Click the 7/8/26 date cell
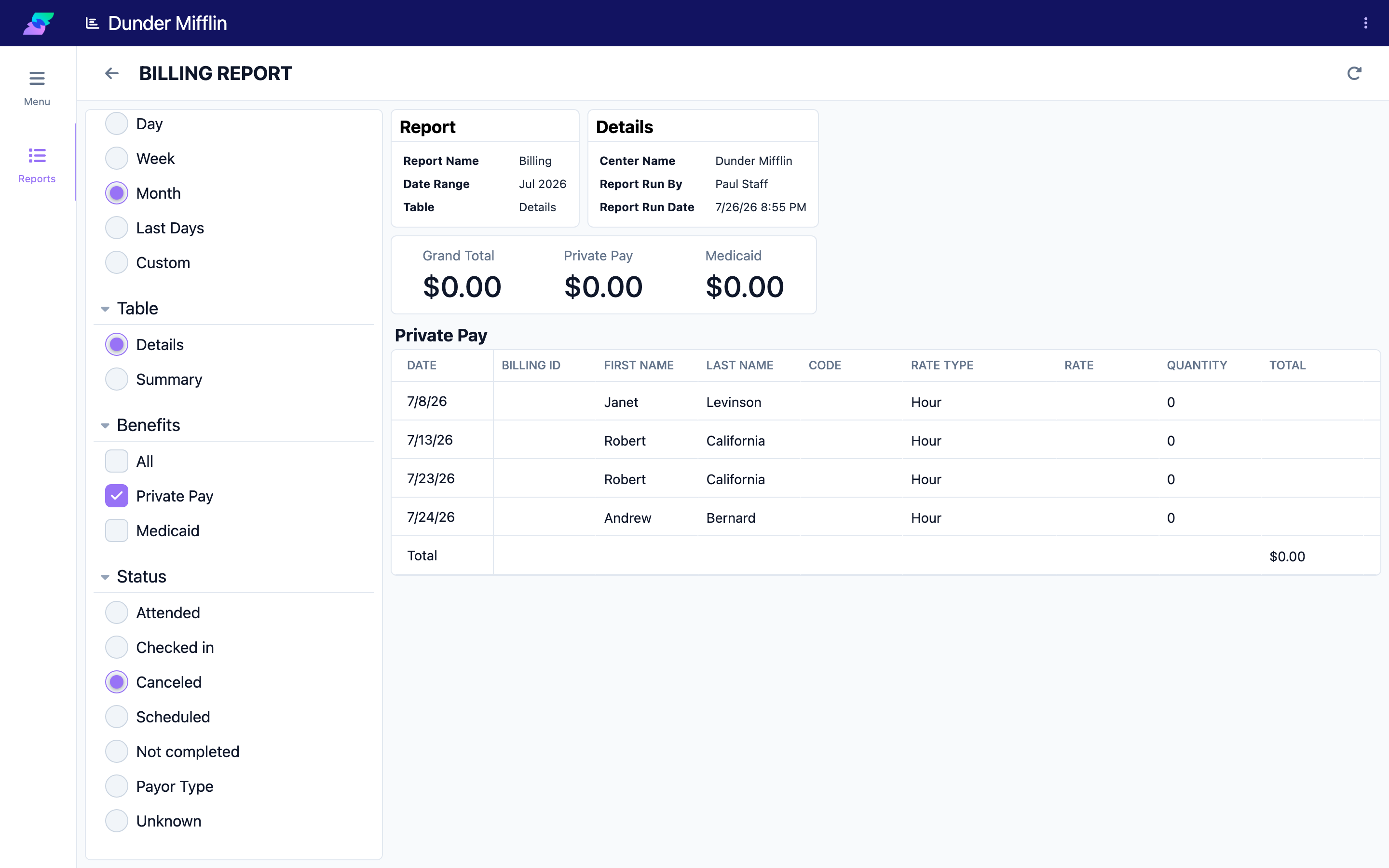Screen dimensions: 1389x868 pyautogui.click(x=427, y=401)
